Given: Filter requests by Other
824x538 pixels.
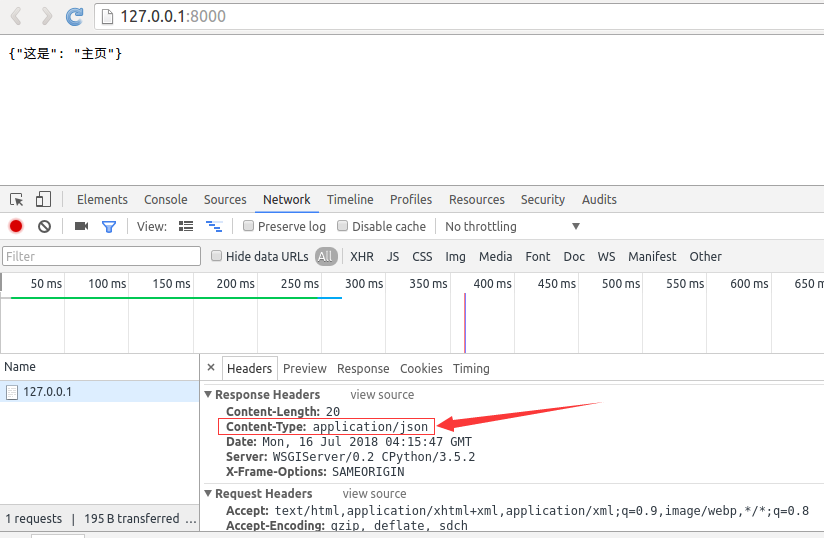Looking at the screenshot, I should coord(705,256).
